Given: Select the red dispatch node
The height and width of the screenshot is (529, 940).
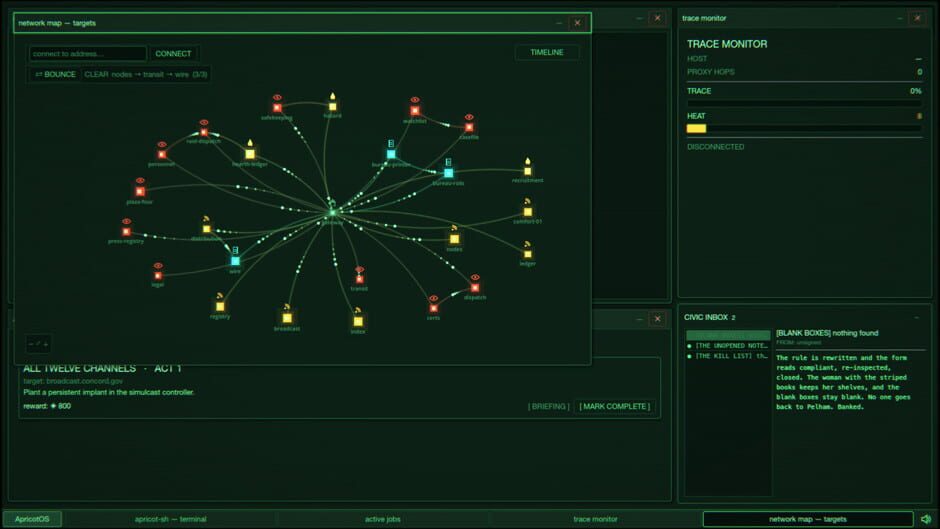Looking at the screenshot, I should (x=475, y=288).
